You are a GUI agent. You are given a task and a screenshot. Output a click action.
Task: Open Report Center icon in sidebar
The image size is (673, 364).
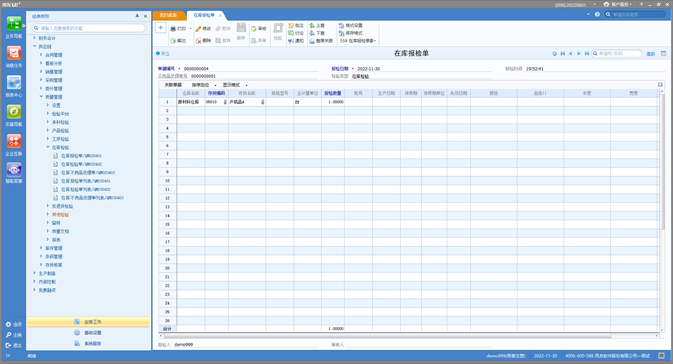[x=14, y=83]
